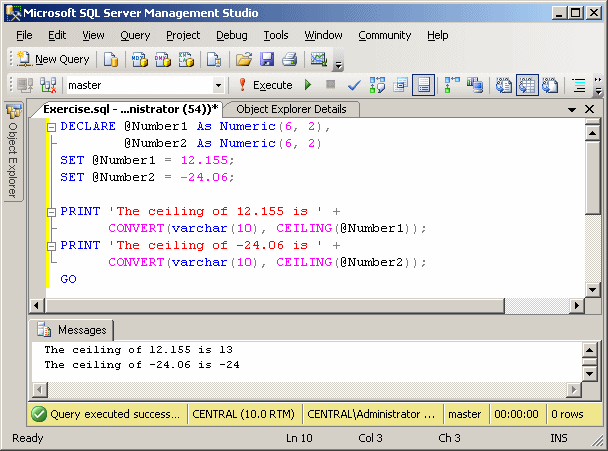
Task: Open the Help menu
Action: pyautogui.click(x=438, y=35)
